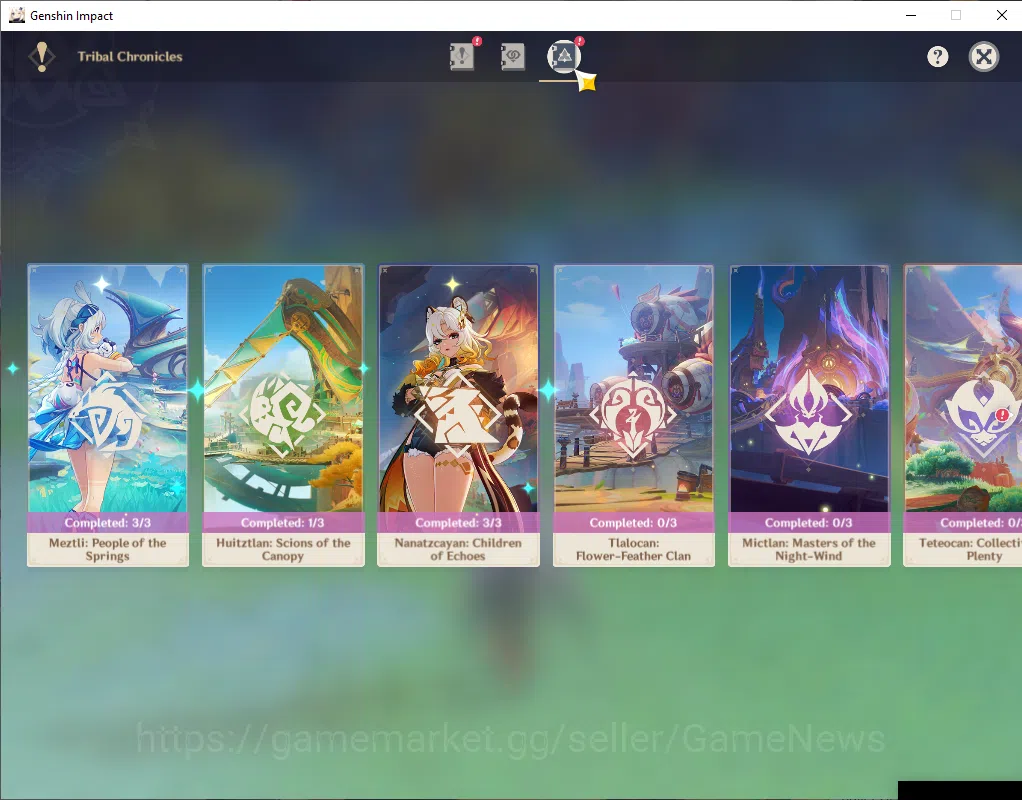The image size is (1022, 800).
Task: Open the Nanatzcayan: Children of Echoes card
Action: pyautogui.click(x=458, y=415)
